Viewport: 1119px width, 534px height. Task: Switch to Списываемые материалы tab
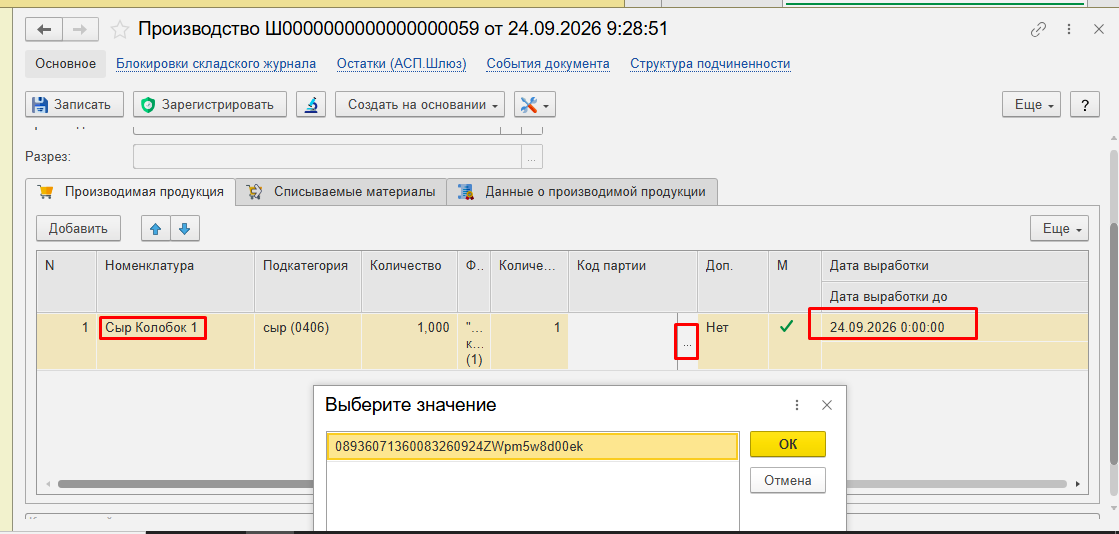click(341, 191)
